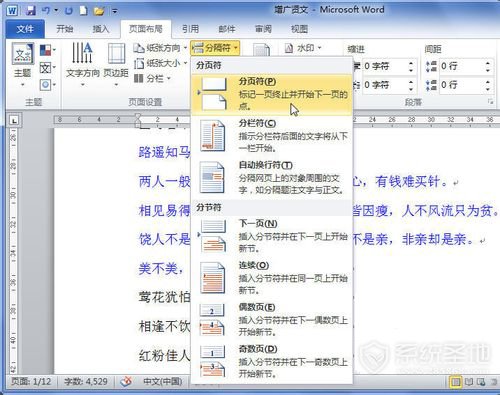The width and height of the screenshot is (500, 395).
Task: Insert 连续(O) continuous section break
Action: pyautogui.click(x=272, y=278)
